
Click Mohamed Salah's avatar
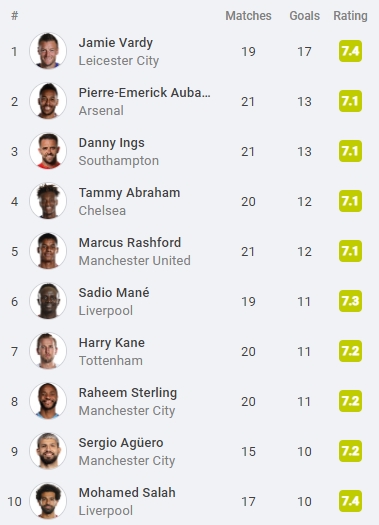(48, 501)
